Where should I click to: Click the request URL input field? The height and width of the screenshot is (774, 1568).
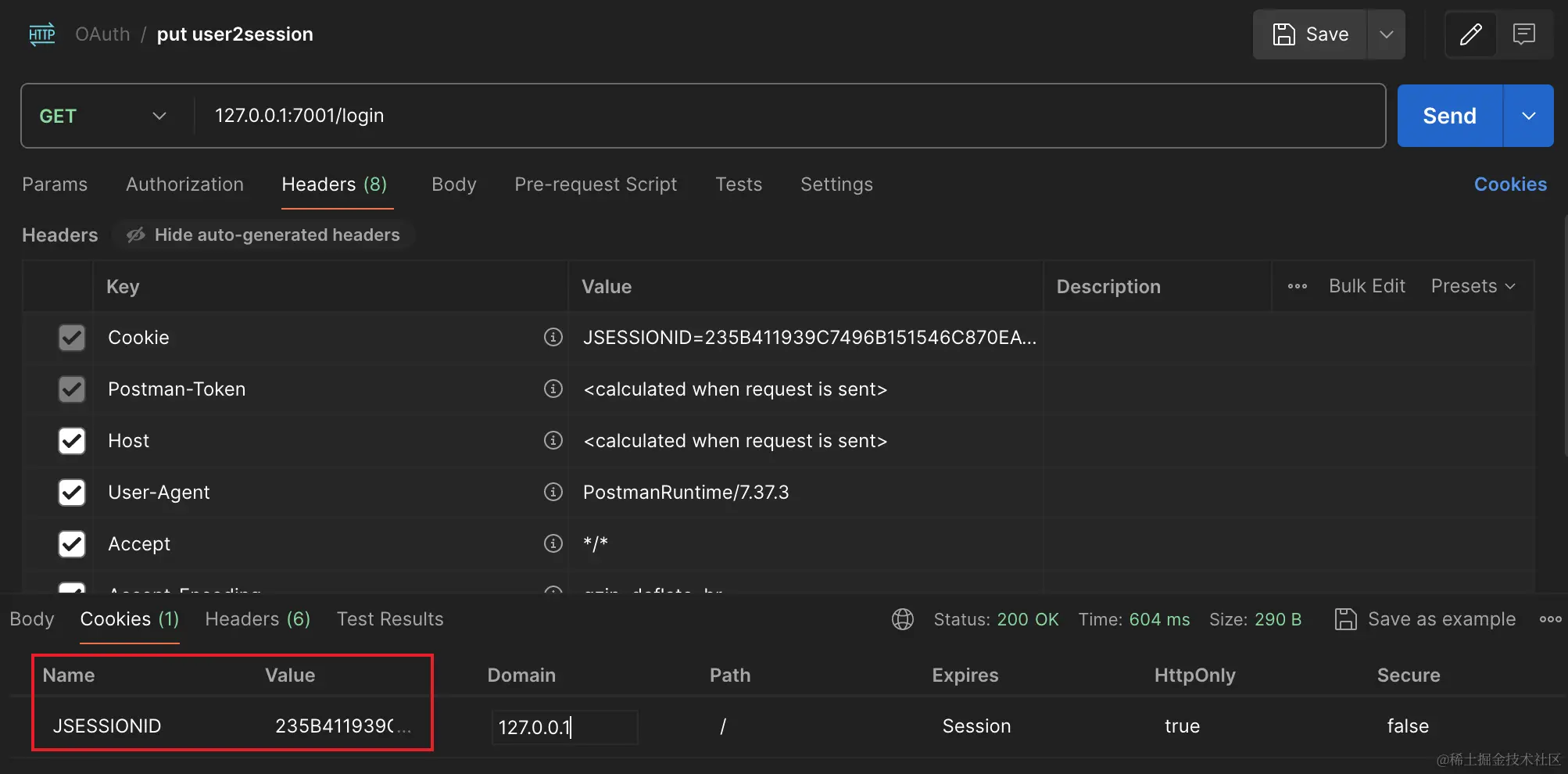tap(789, 116)
